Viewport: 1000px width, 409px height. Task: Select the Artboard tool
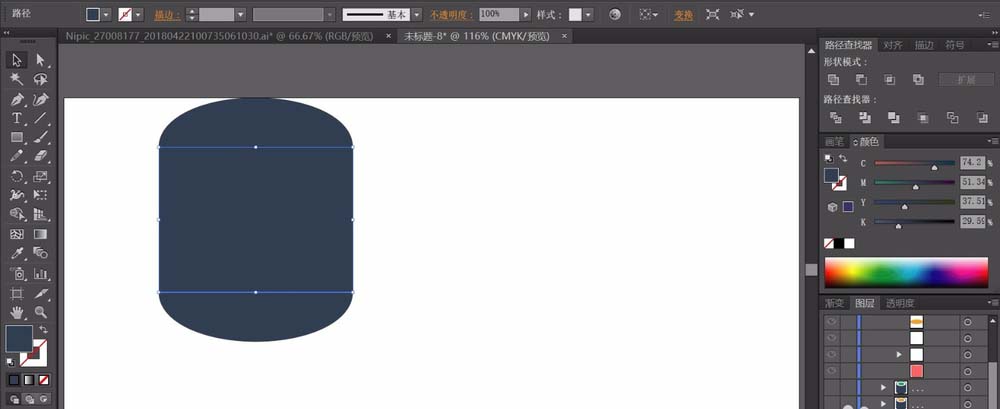coord(17,294)
